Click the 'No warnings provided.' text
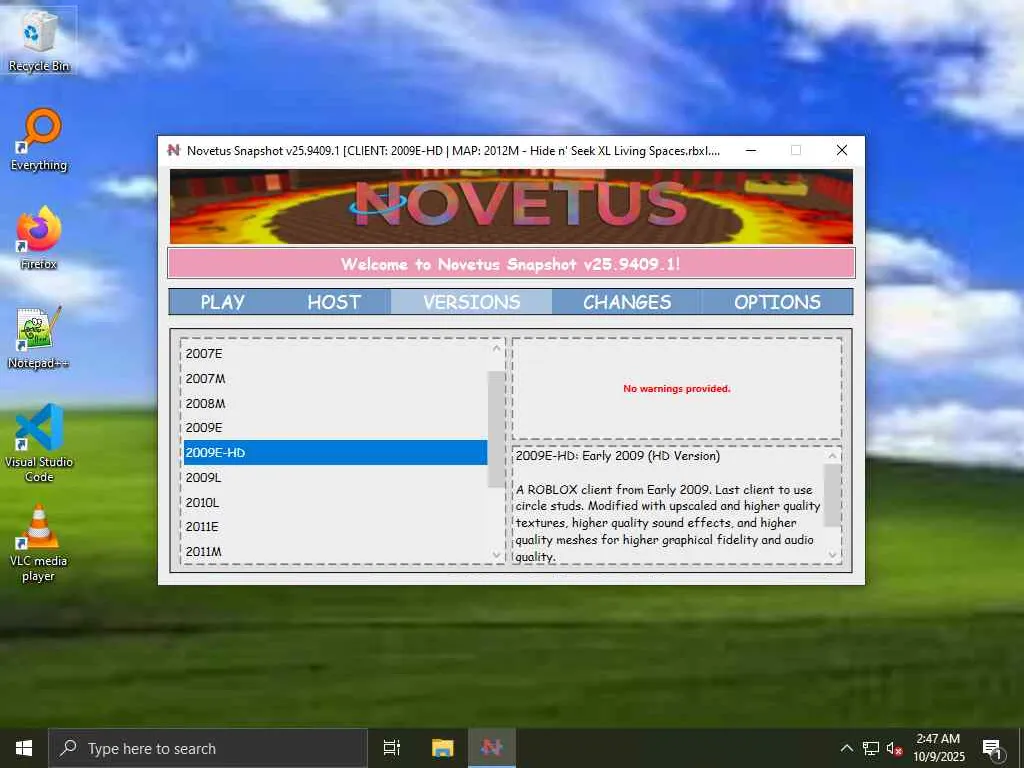This screenshot has height=768, width=1024. (677, 389)
